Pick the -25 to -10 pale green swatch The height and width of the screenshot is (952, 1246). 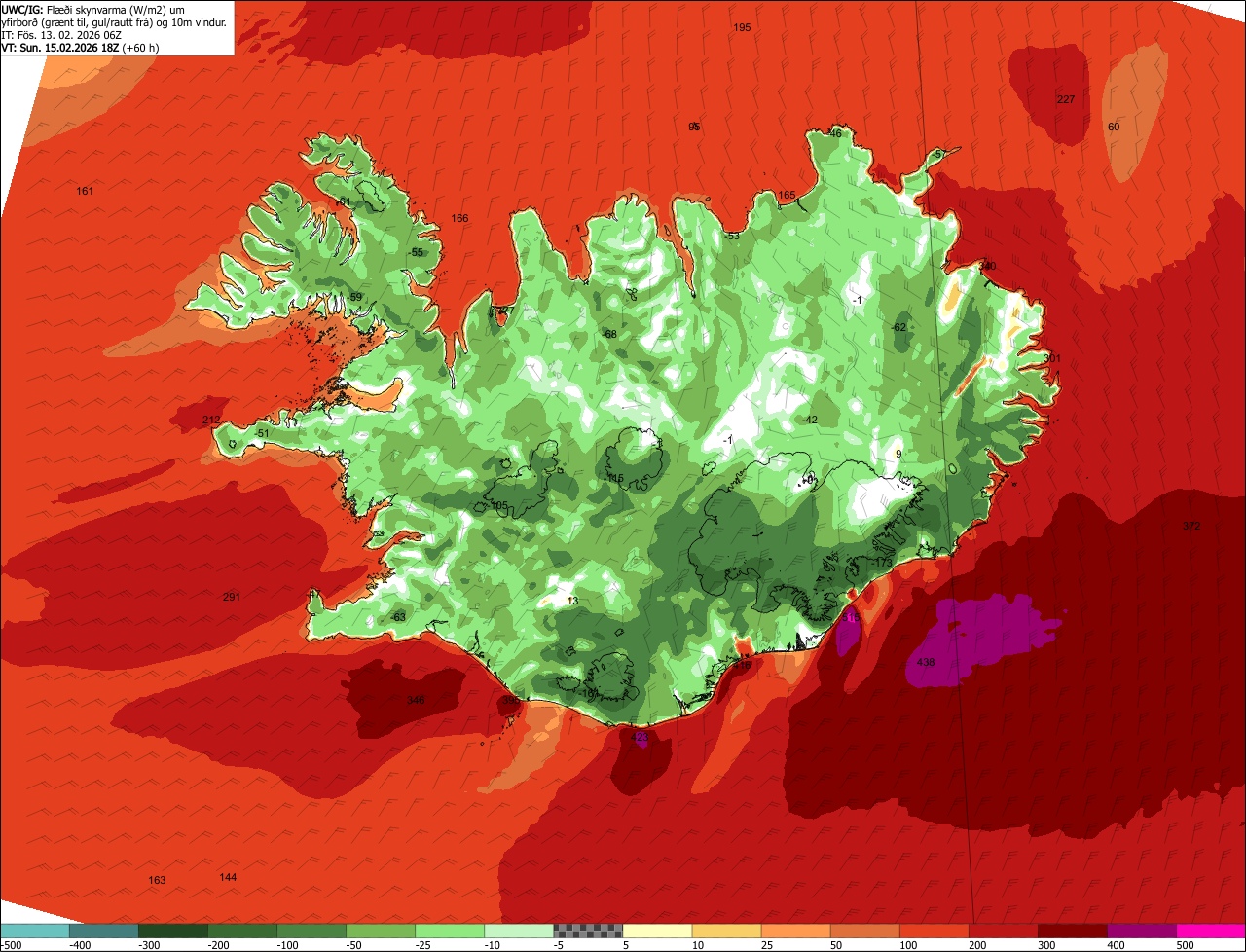[x=450, y=931]
